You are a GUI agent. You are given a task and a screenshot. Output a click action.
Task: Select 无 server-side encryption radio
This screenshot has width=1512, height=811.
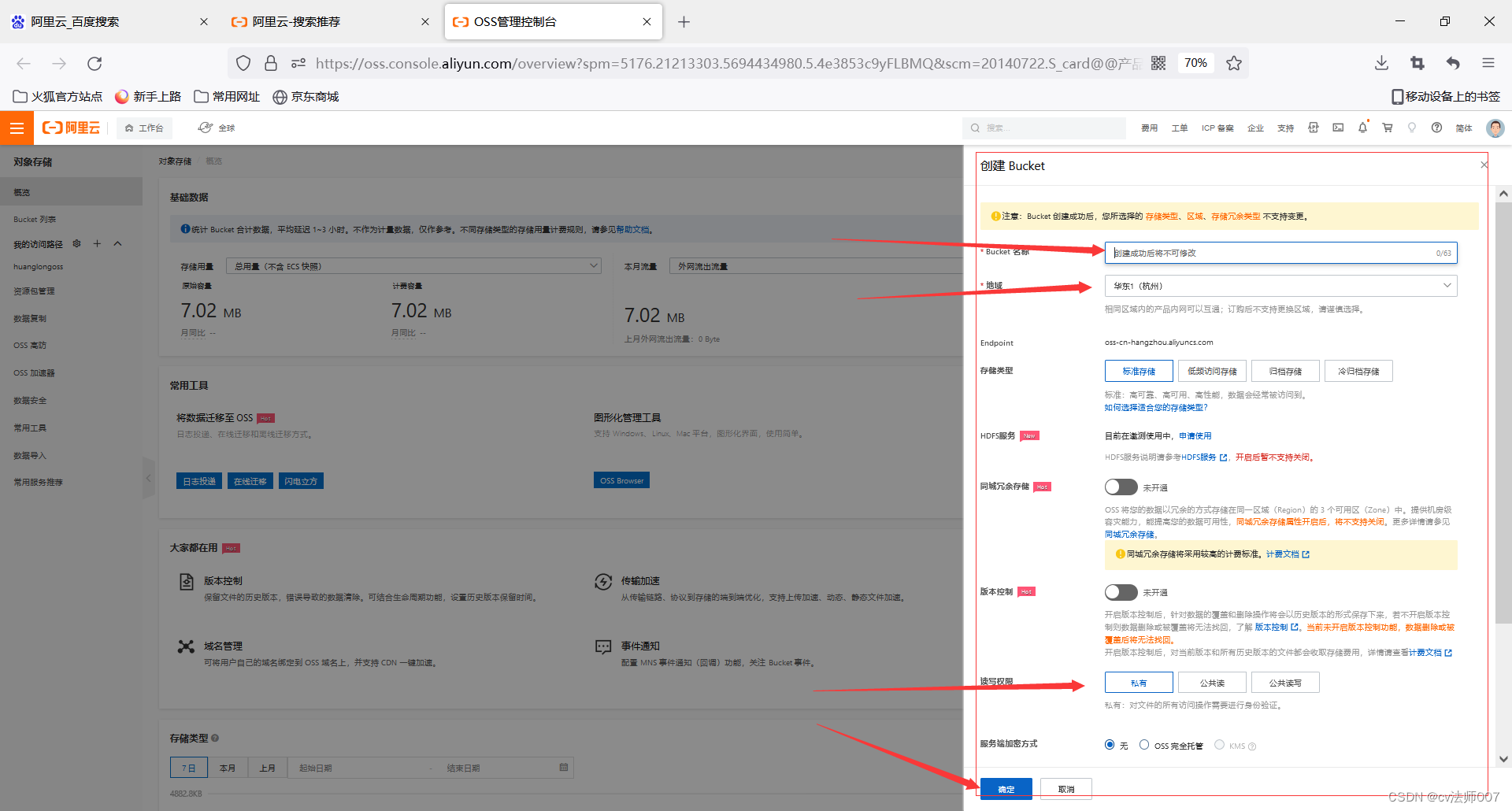1110,745
